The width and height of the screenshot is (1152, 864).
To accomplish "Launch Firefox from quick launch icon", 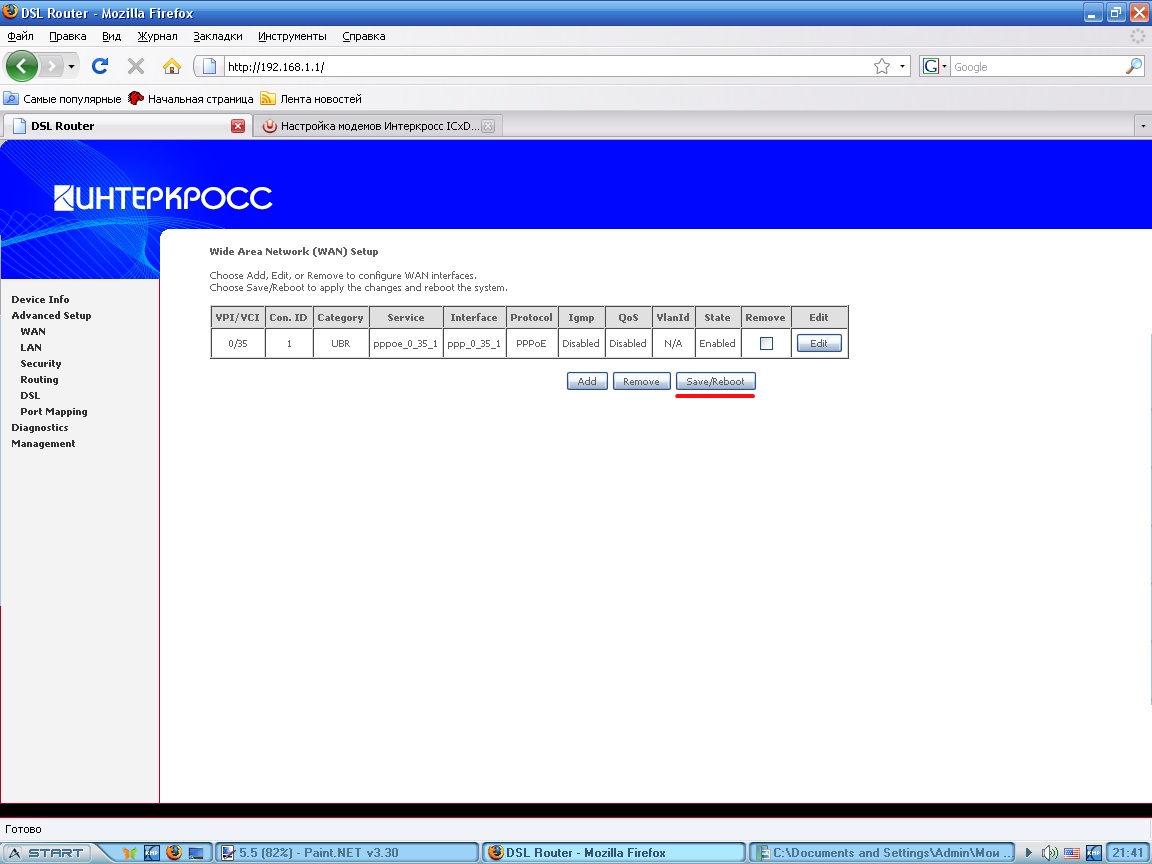I will (x=173, y=852).
